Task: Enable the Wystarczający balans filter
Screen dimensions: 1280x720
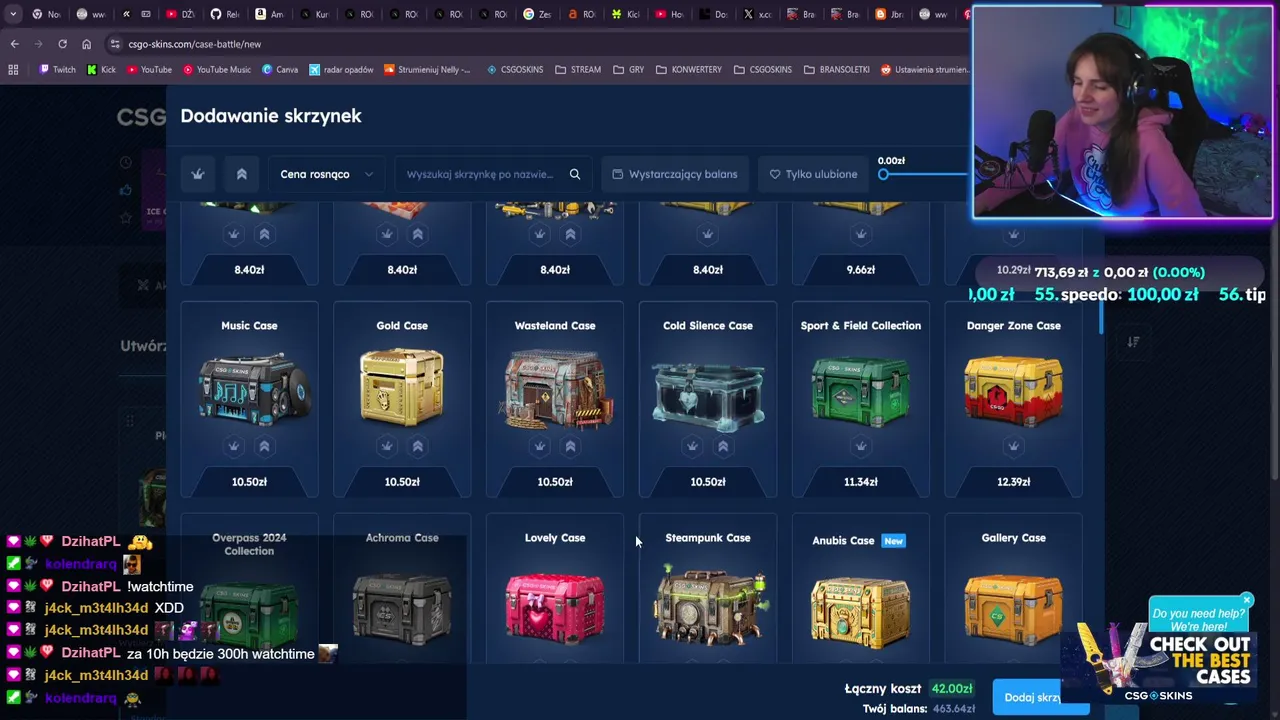Action: coord(674,174)
